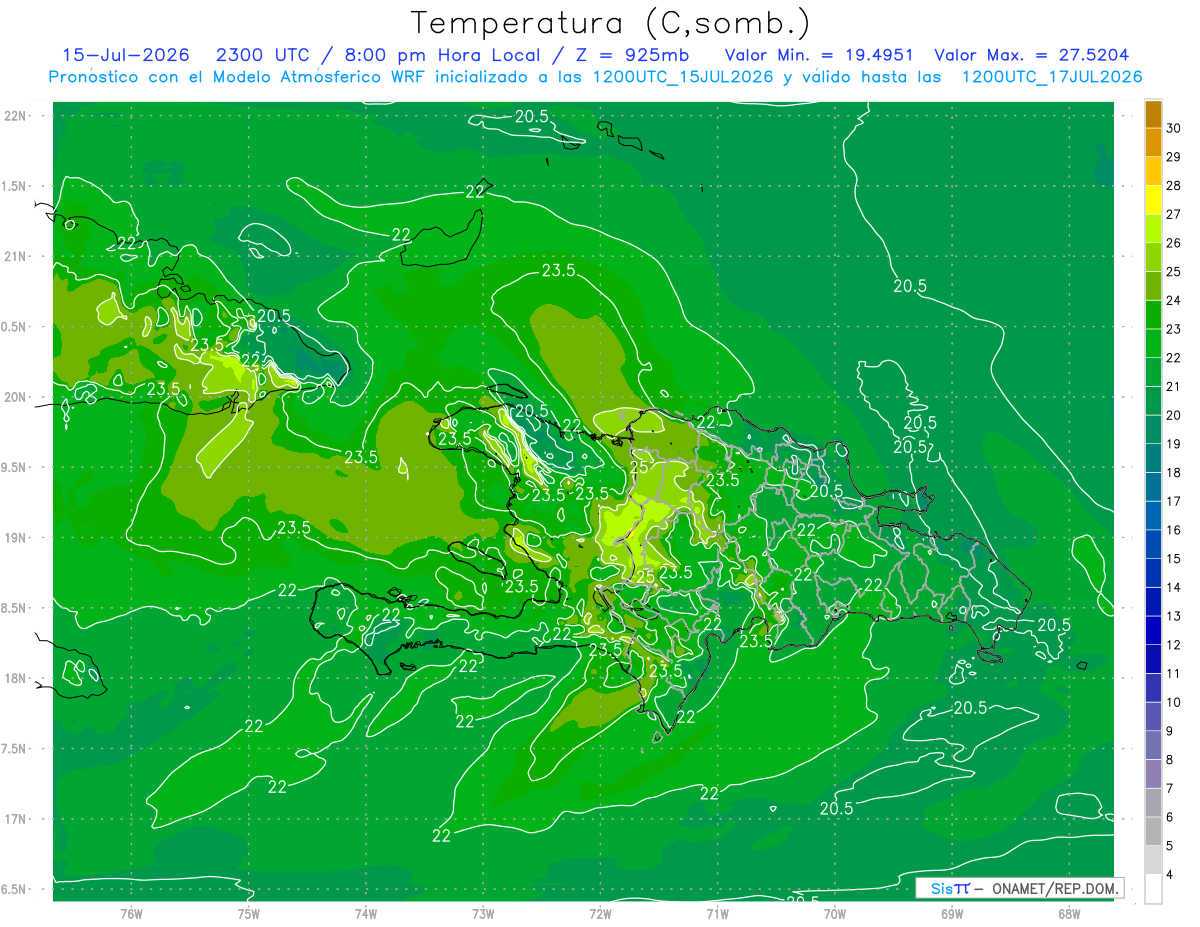Viewport: 1200px width, 927px height.
Task: Select the '1200UTC_17JUL2026' valid-until time
Action: tap(1052, 77)
